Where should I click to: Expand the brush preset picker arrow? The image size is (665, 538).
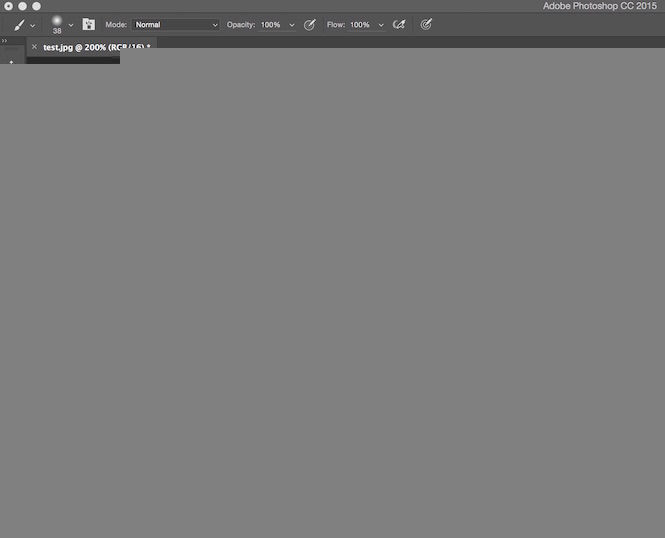point(71,25)
